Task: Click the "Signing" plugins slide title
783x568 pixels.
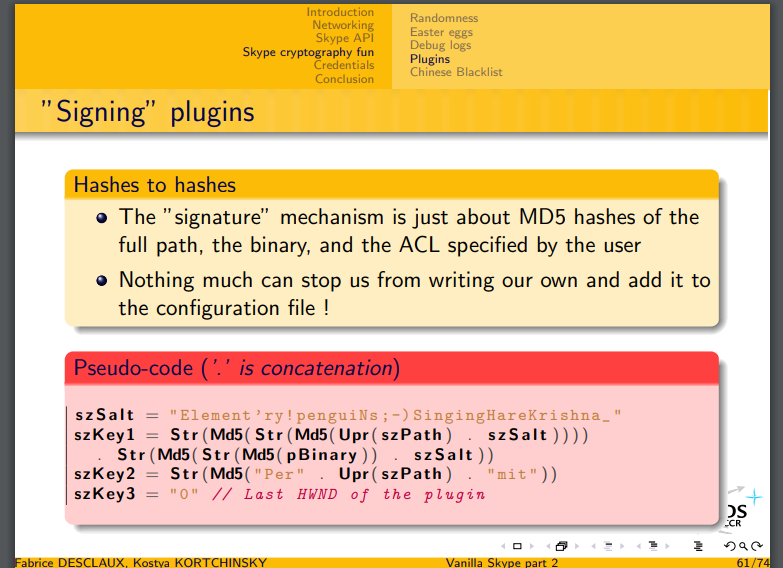Action: 148,111
